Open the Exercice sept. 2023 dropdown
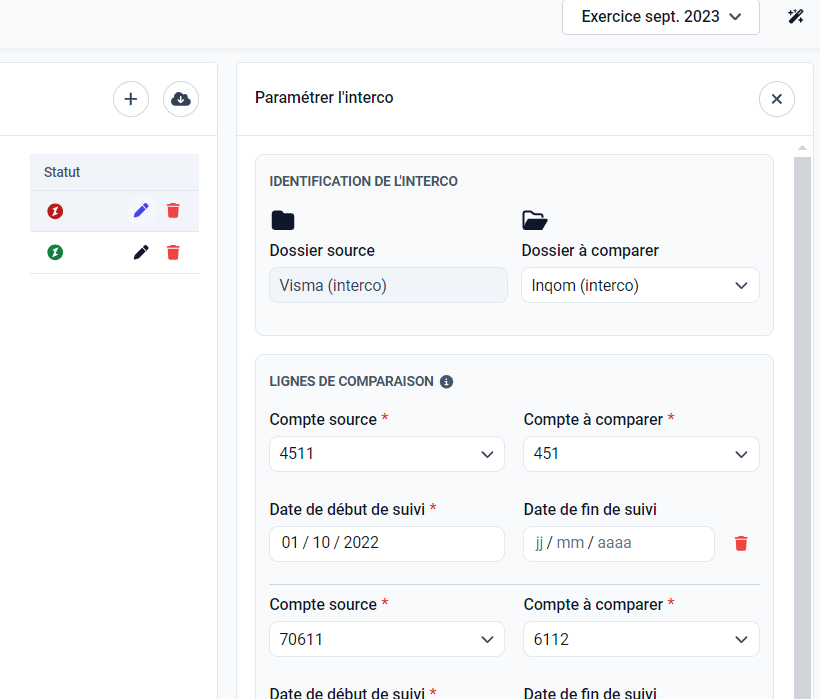This screenshot has height=699, width=820. point(660,17)
